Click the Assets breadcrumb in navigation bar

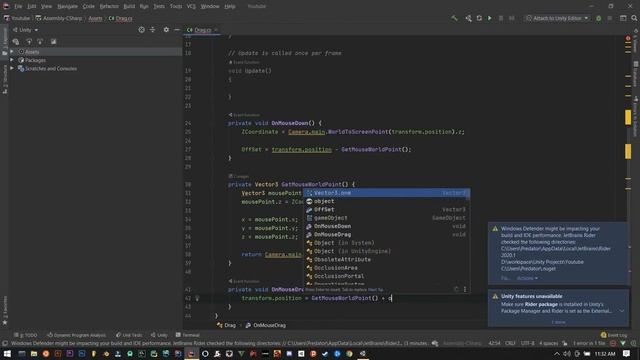coord(96,18)
